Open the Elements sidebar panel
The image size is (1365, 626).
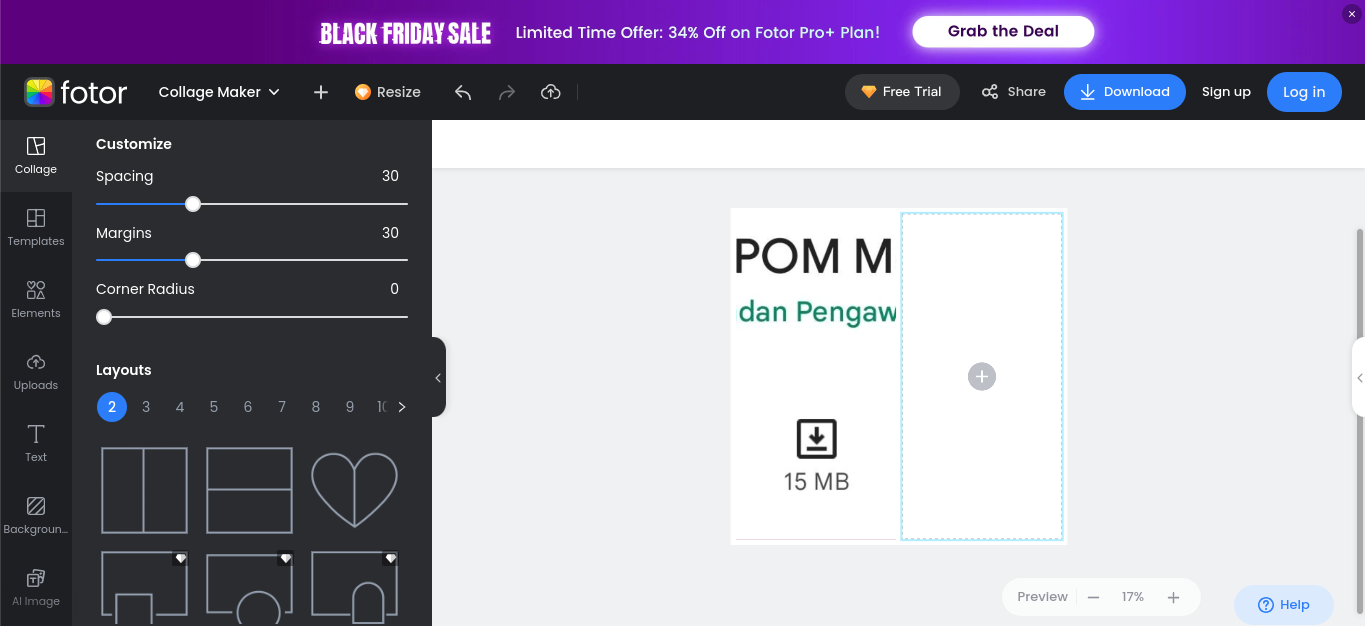point(36,299)
